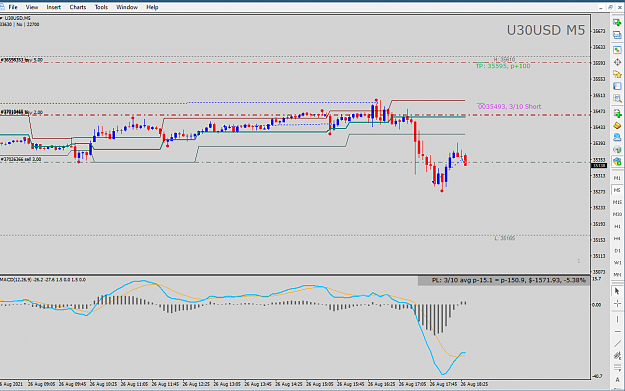Show the Market Watch panel

617,50
